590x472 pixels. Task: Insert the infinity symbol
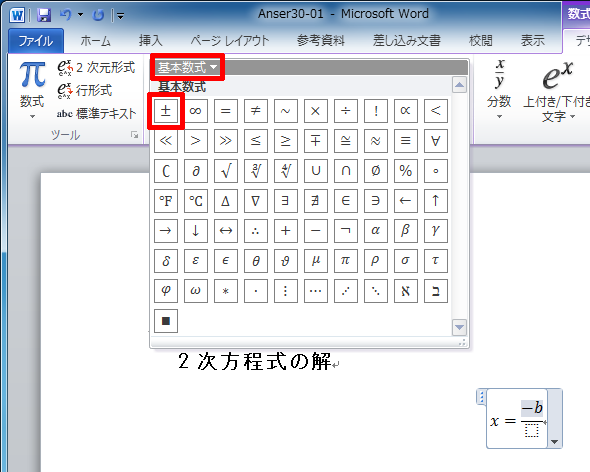[196, 111]
